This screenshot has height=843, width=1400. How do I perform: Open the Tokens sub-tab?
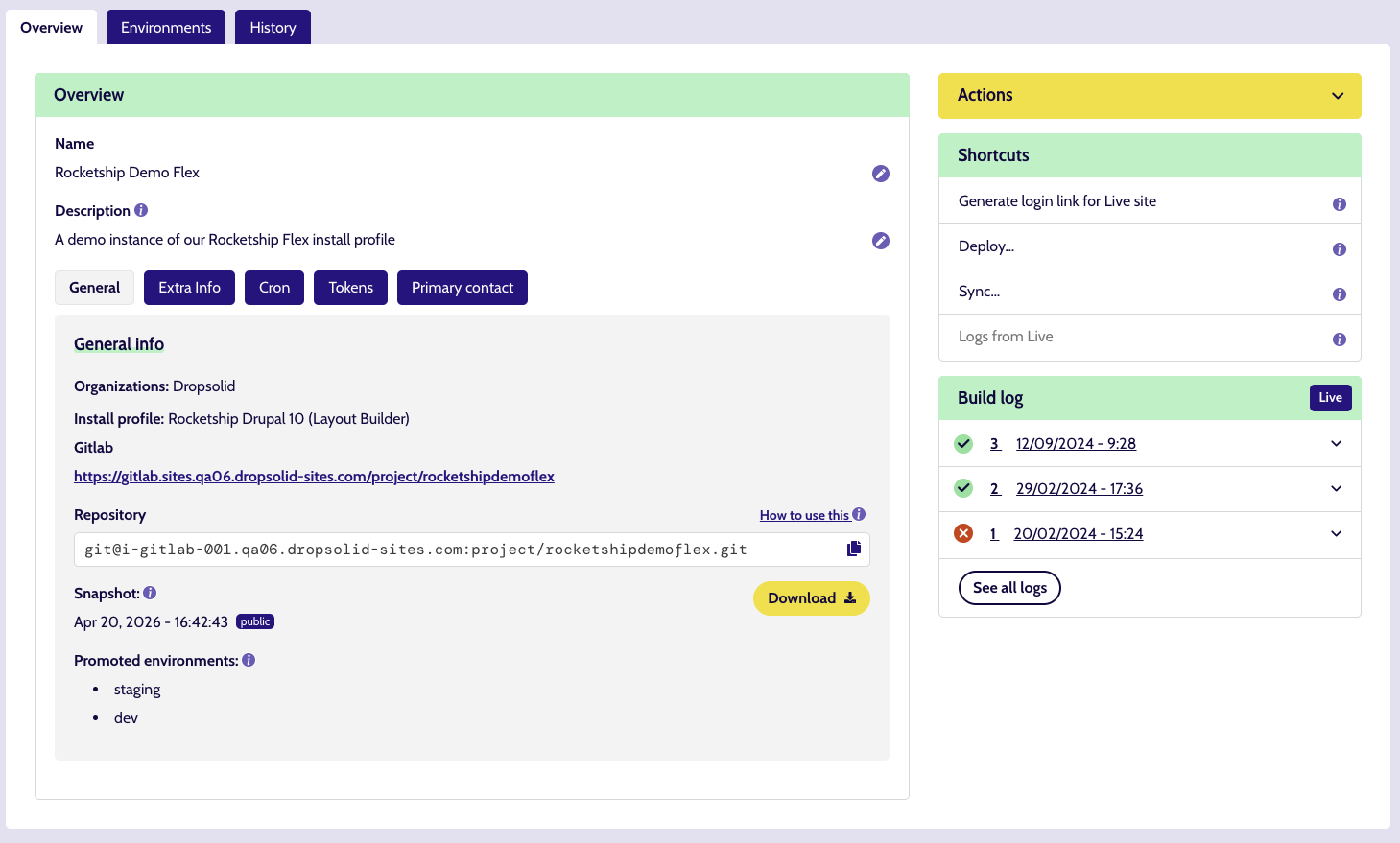point(351,288)
